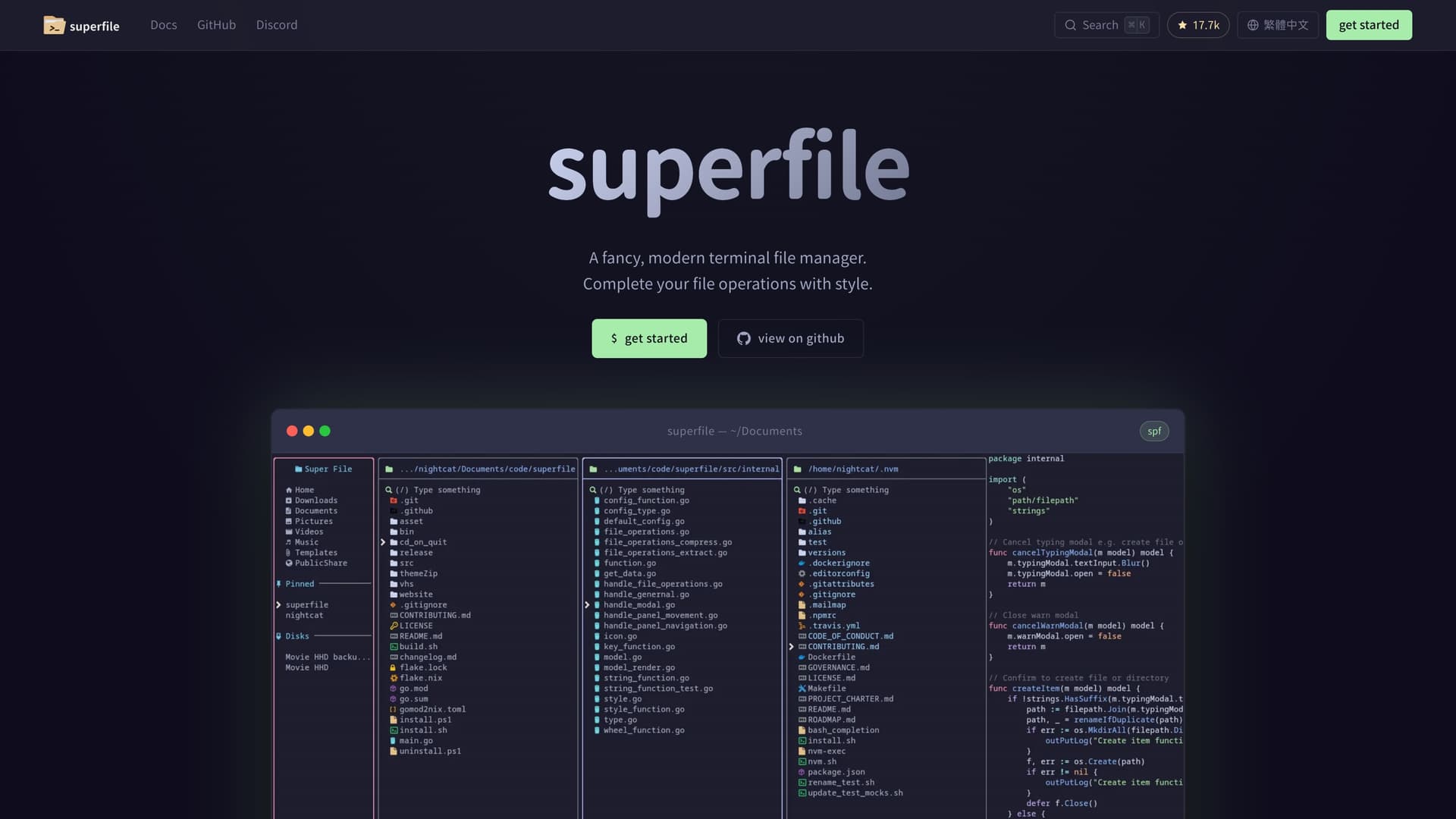Click the folder icon of /home/nightcat/.nvm path

(x=798, y=469)
